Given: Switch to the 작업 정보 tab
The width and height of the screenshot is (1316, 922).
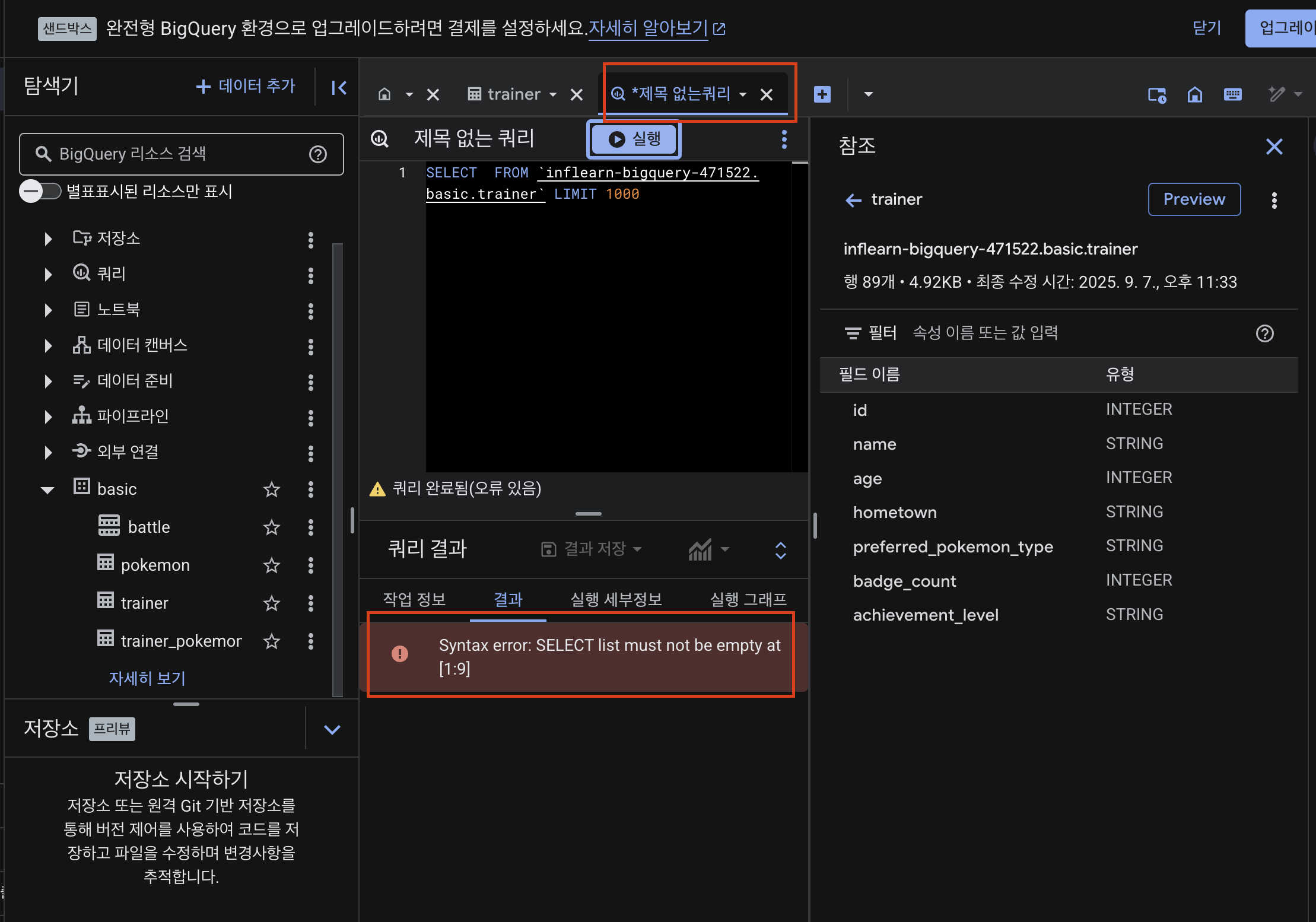Looking at the screenshot, I should [414, 599].
